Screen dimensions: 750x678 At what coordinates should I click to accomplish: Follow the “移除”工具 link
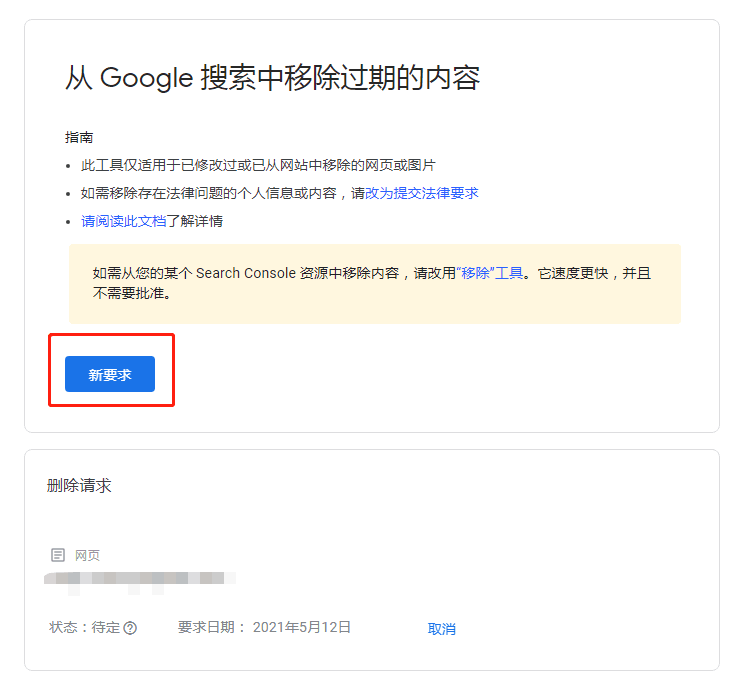pos(490,273)
